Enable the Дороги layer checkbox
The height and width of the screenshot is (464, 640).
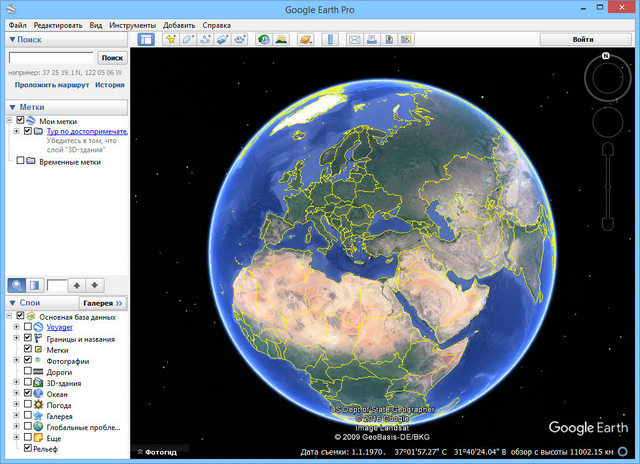pyautogui.click(x=28, y=372)
